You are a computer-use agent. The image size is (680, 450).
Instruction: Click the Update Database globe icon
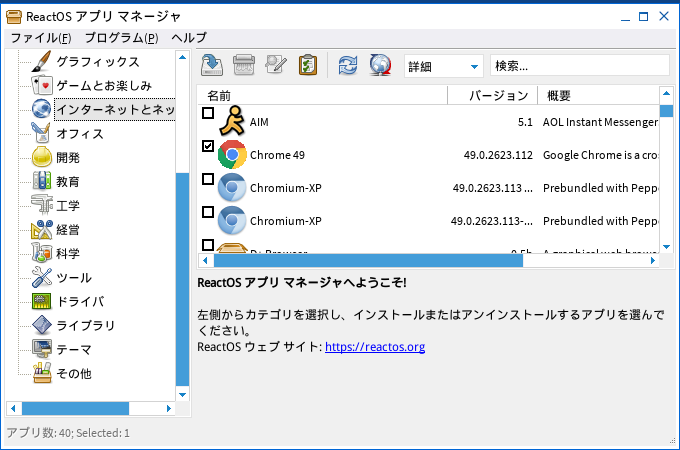(x=380, y=65)
